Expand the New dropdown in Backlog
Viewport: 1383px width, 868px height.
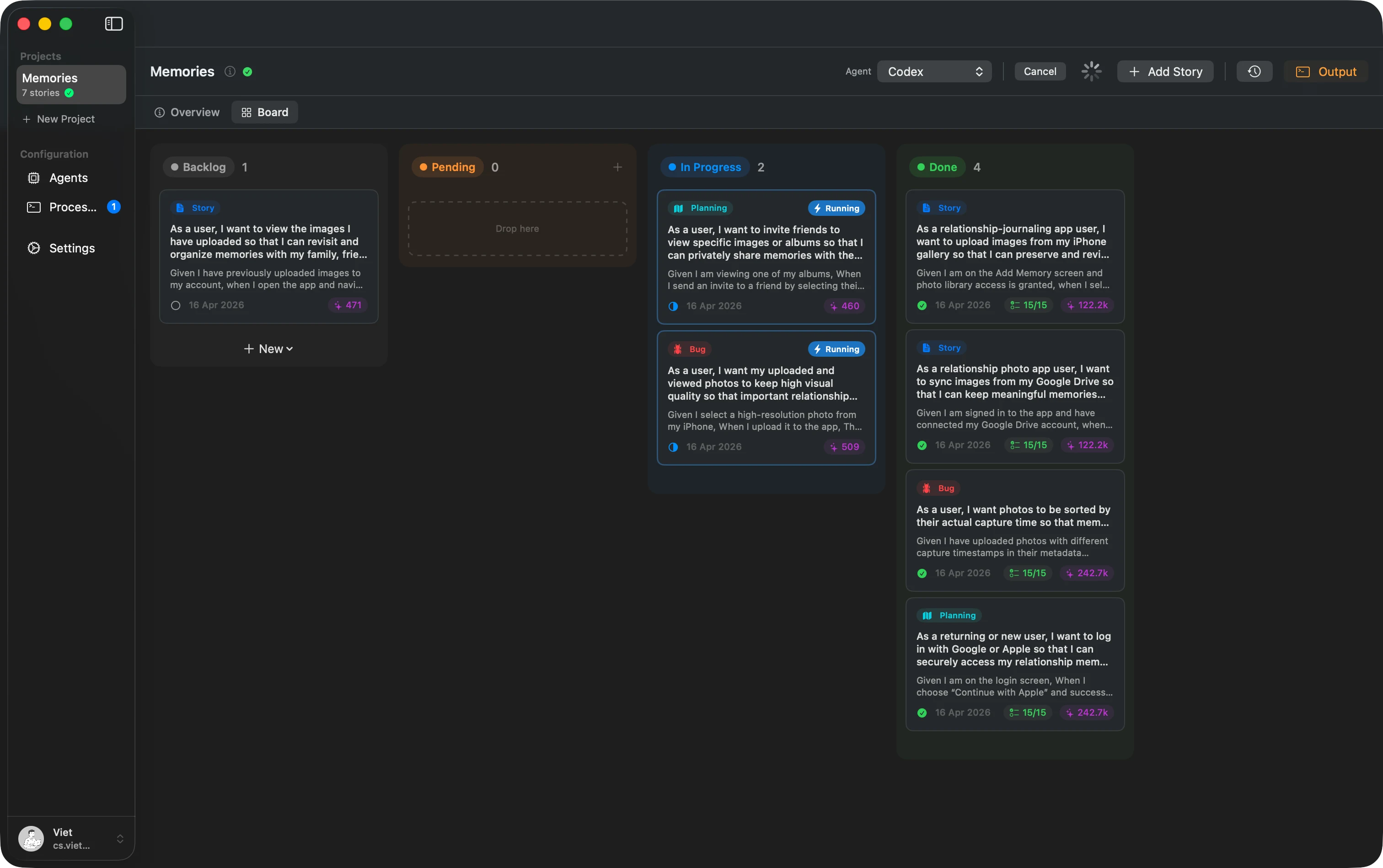(x=268, y=348)
